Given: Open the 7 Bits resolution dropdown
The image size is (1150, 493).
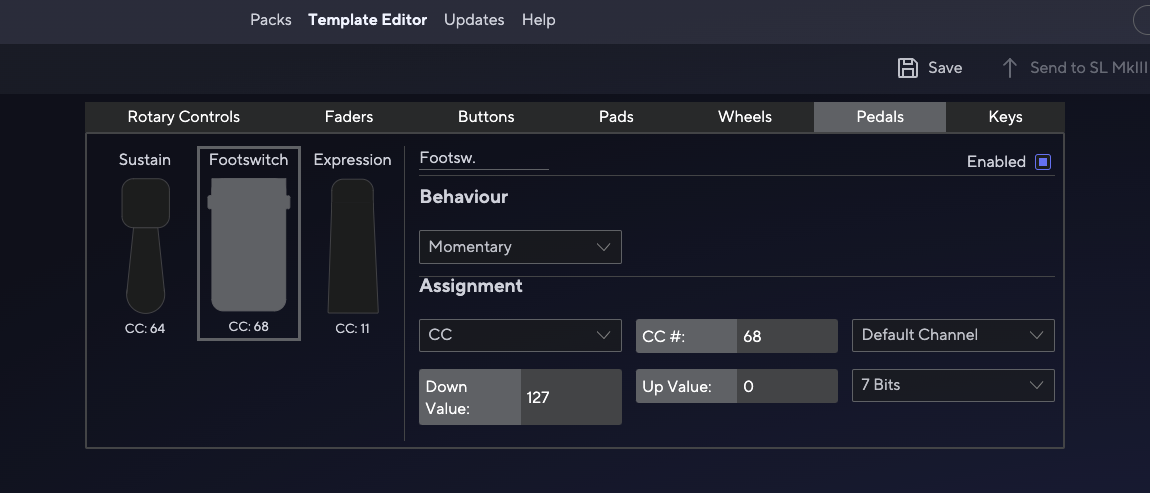Looking at the screenshot, I should [x=953, y=385].
